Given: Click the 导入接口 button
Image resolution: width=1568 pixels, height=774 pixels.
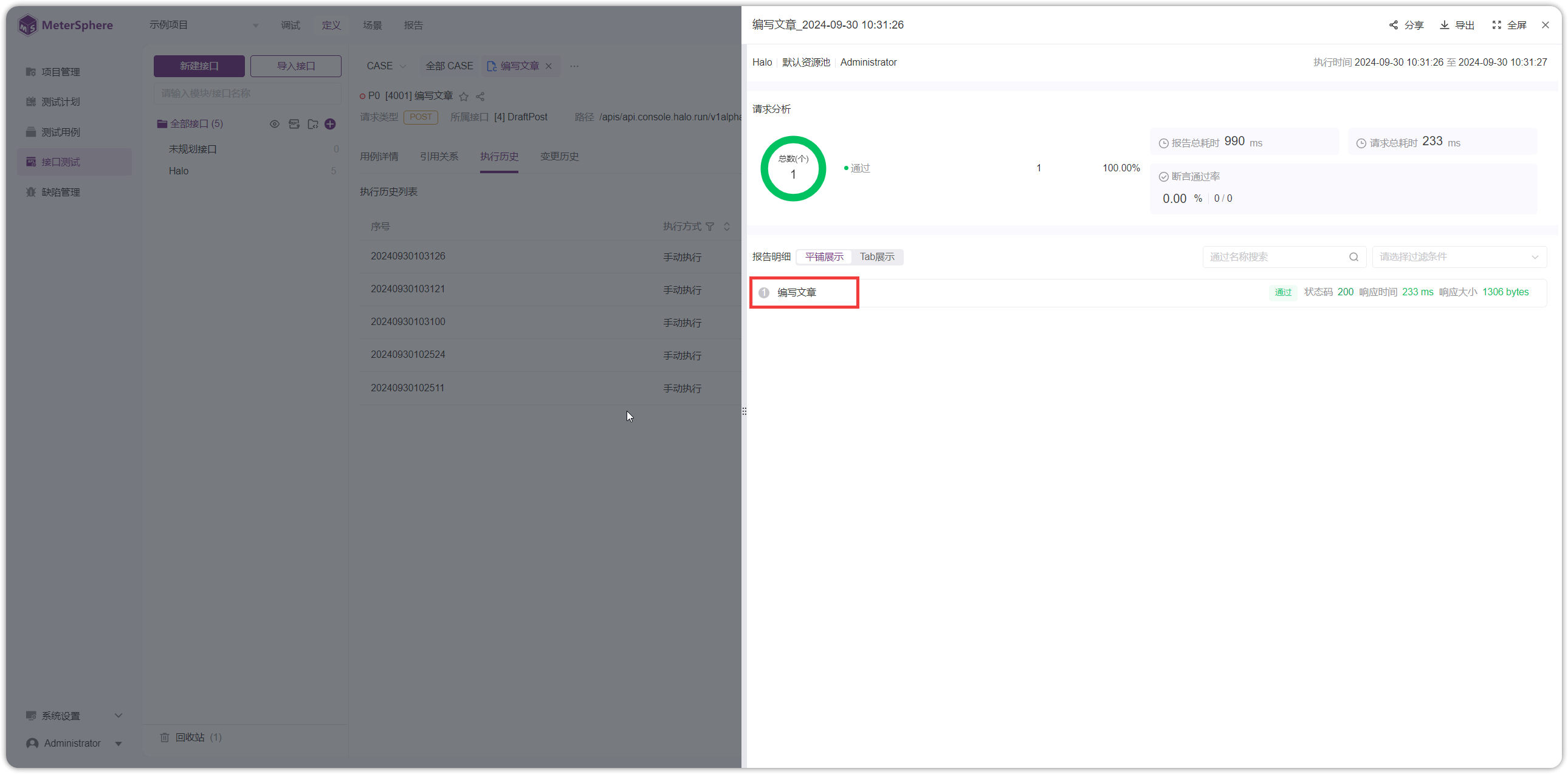Looking at the screenshot, I should tap(296, 66).
